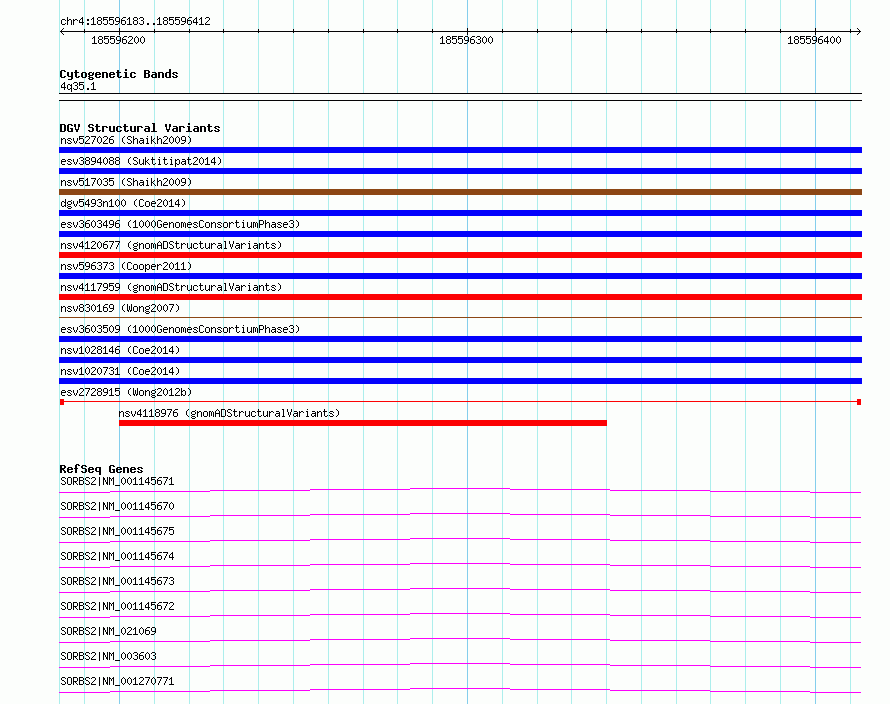Screen dimensions: 890x704
Task: Open nsv4118976 (gnomADStructuralVariants) label
Action: pos(229,413)
